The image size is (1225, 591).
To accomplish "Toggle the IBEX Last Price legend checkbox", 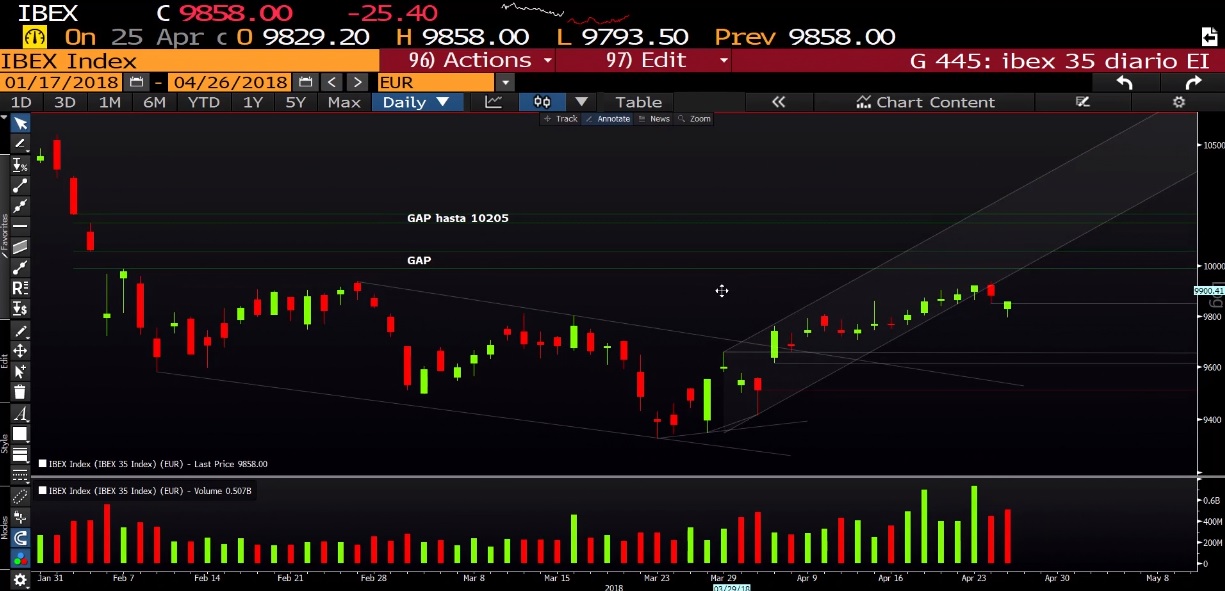I will coord(42,464).
